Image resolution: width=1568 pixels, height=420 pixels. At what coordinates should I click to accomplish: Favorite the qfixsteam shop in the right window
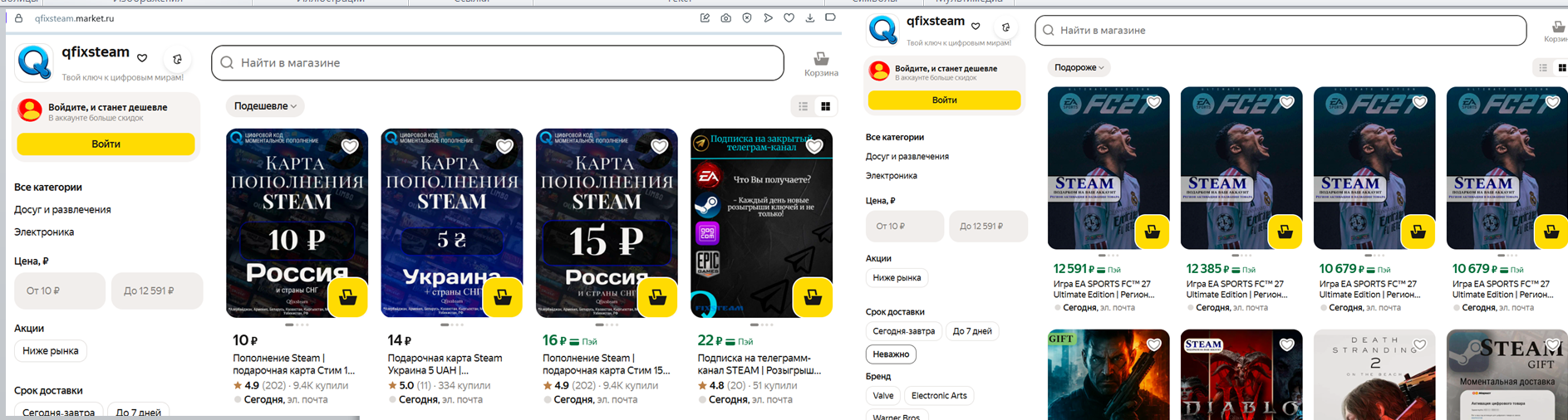tap(976, 27)
